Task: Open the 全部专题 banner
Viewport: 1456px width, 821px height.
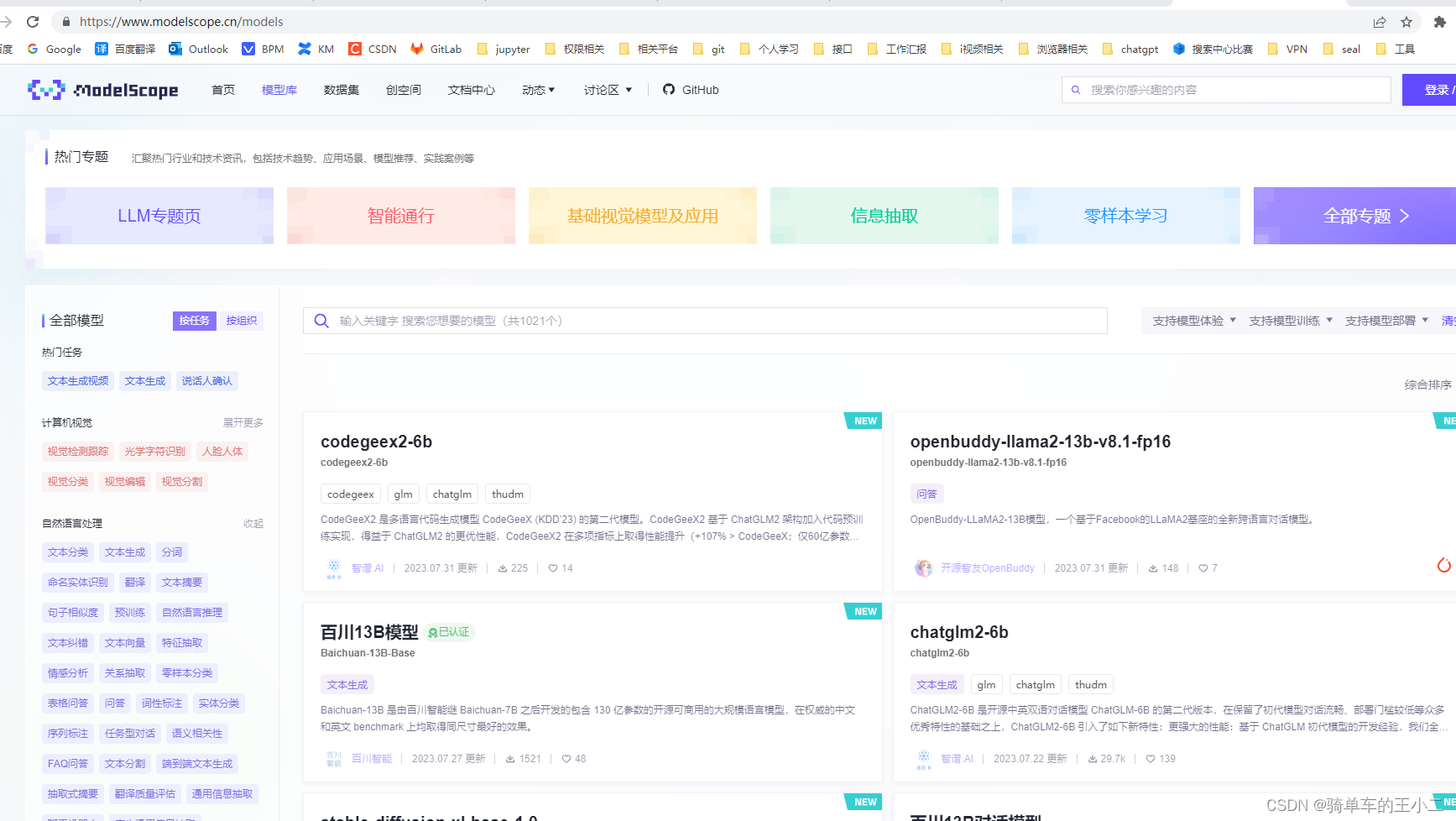Action: click(x=1354, y=216)
